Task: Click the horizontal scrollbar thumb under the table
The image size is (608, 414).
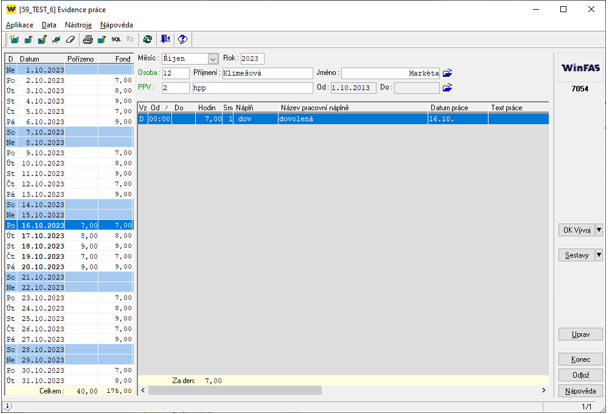Action: 235,390
